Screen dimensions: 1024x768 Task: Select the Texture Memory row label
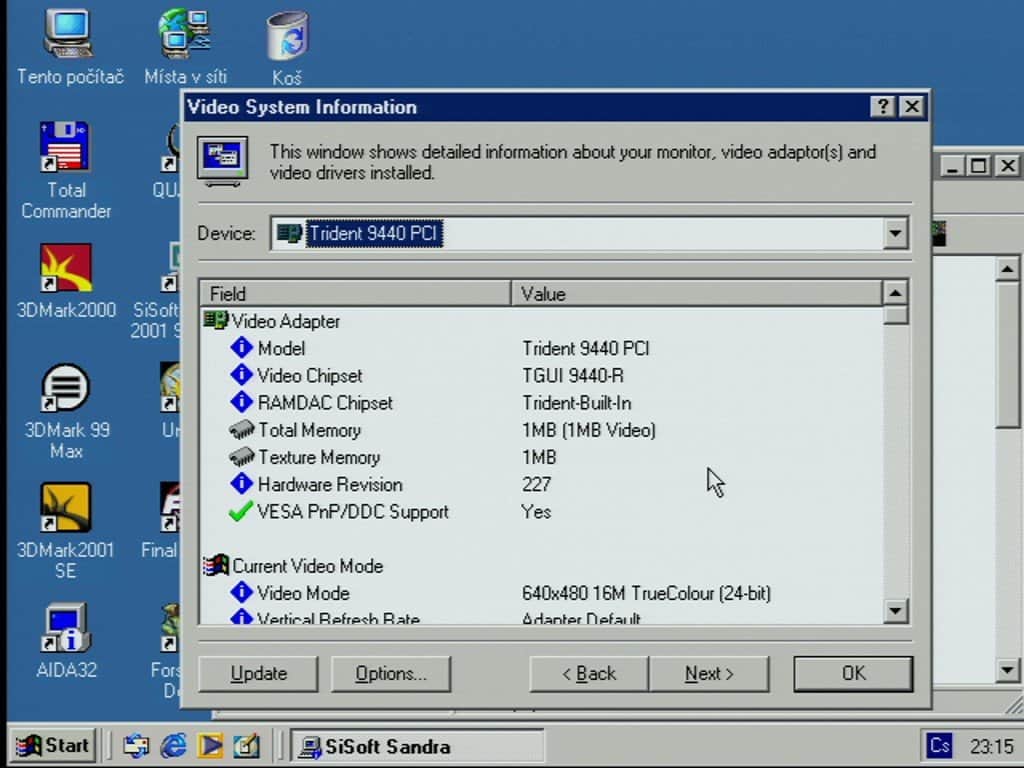tap(319, 457)
